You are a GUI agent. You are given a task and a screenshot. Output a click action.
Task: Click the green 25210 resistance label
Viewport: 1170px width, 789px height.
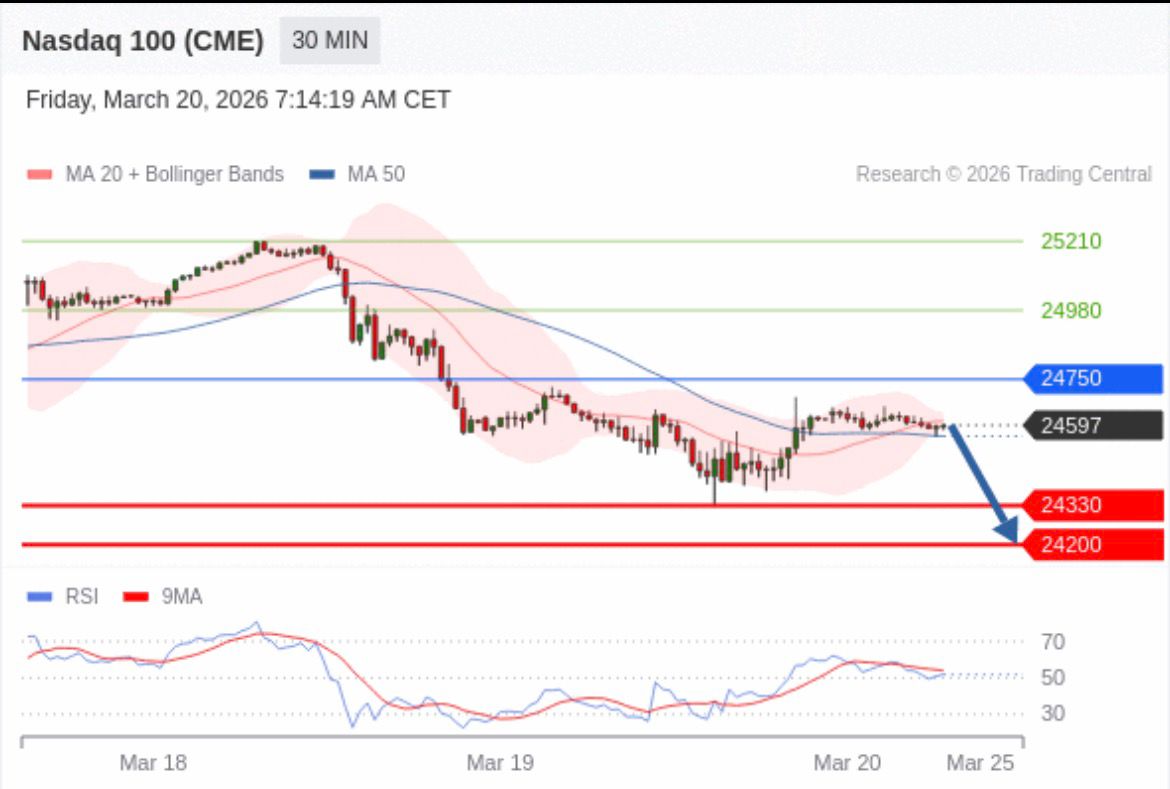point(1070,241)
